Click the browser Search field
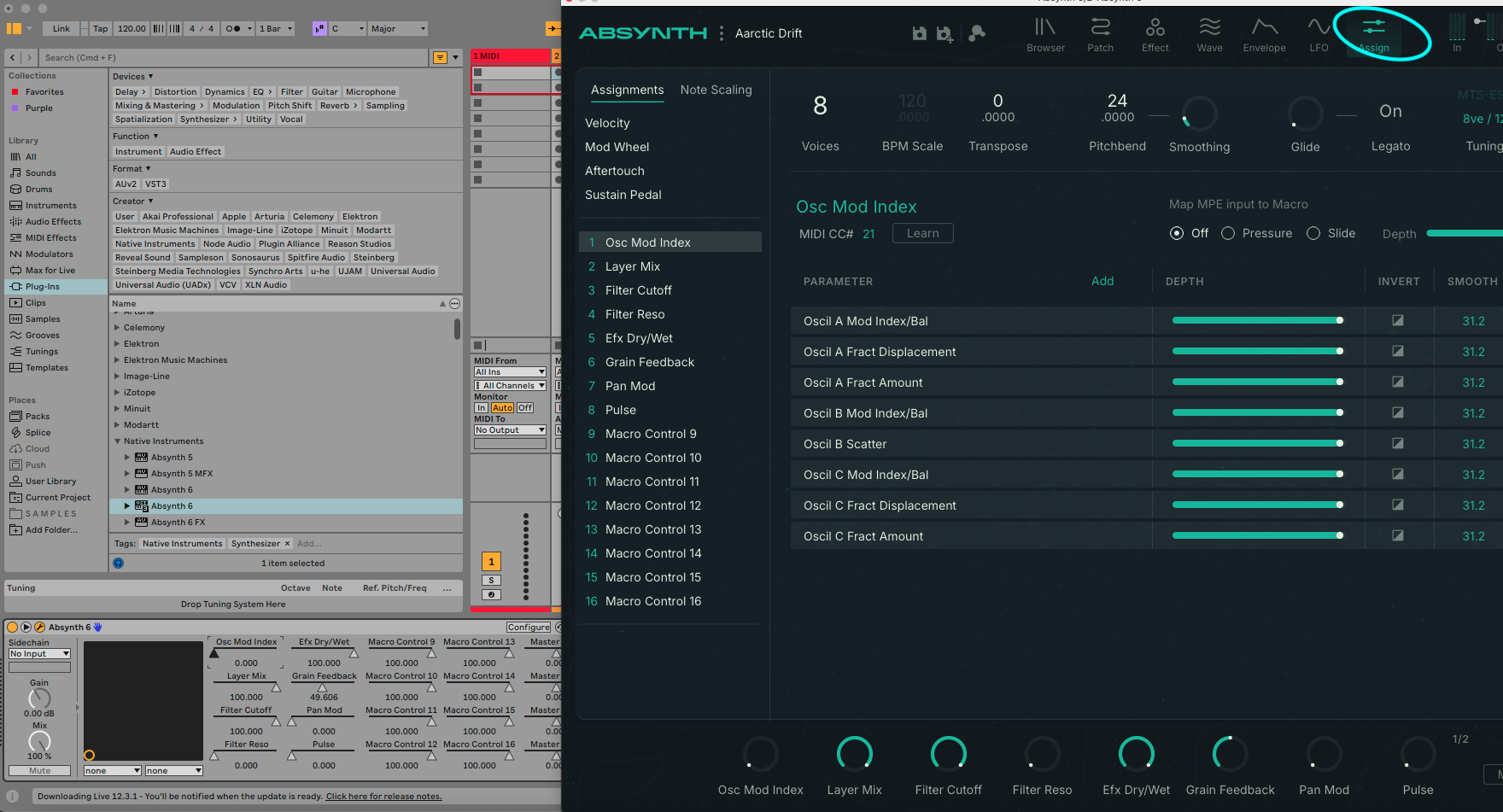 tap(235, 57)
